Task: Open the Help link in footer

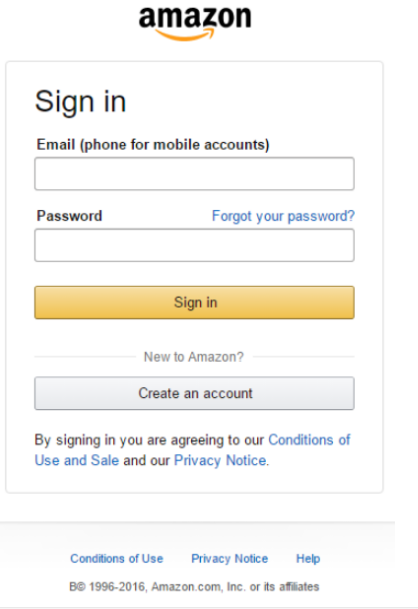Action: point(308,559)
